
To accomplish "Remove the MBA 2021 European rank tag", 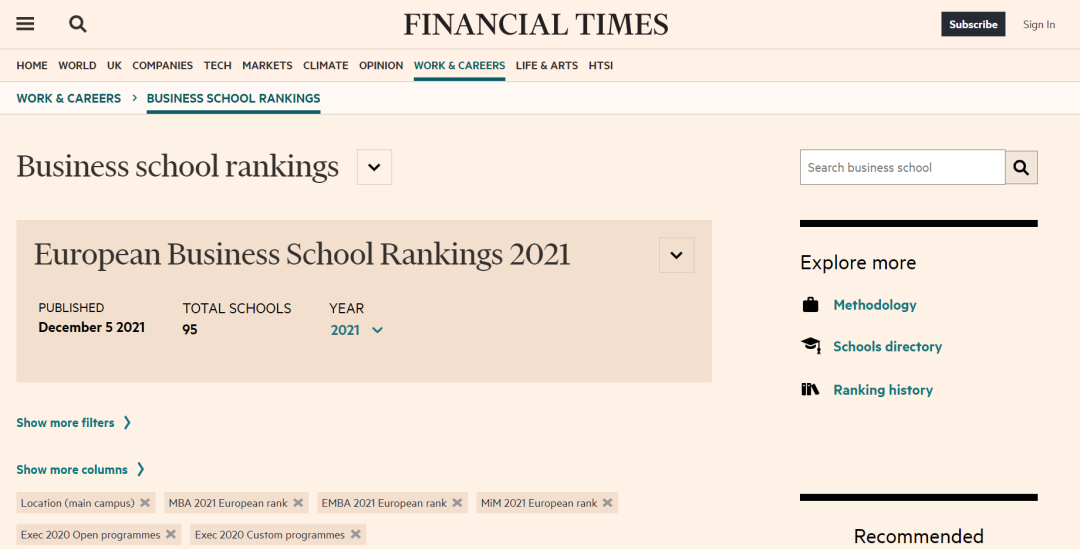I will 299,503.
